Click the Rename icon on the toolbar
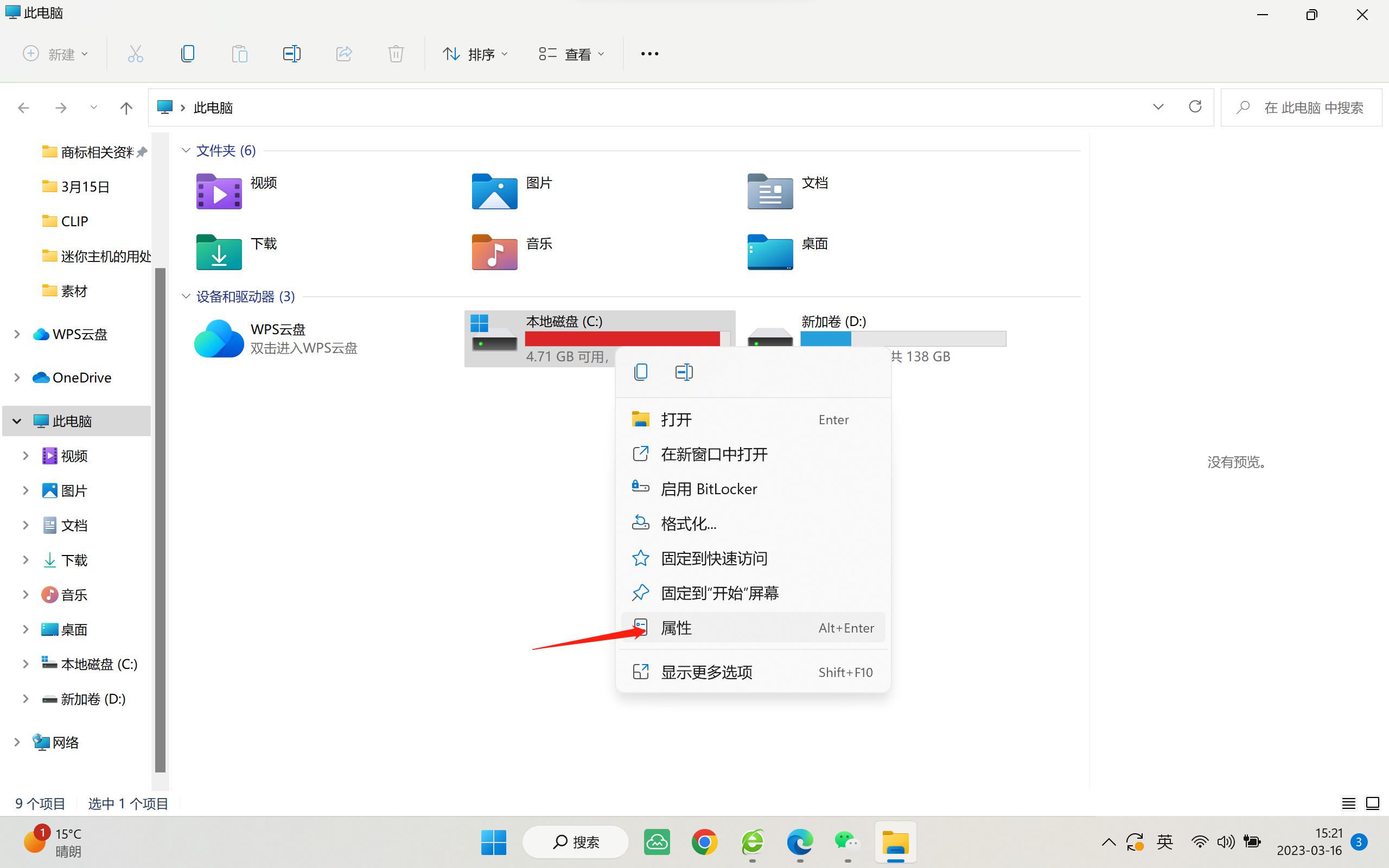The width and height of the screenshot is (1389, 868). pos(291,53)
